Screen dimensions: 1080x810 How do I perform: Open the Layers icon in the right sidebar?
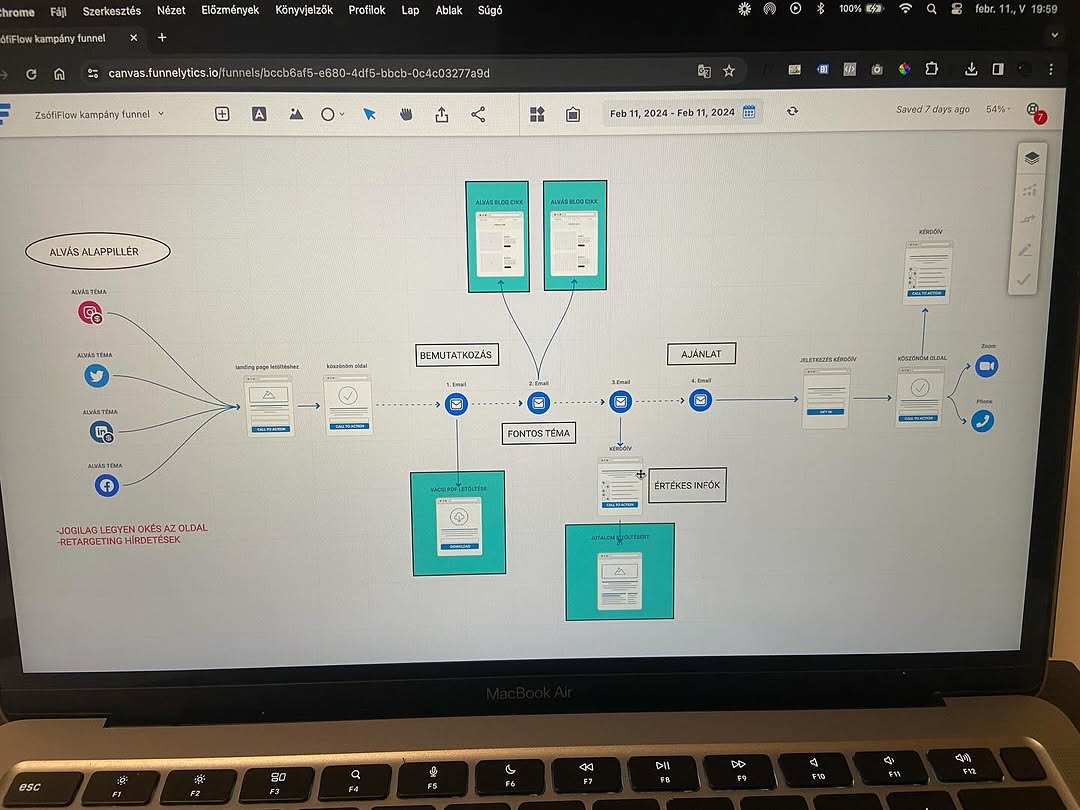pyautogui.click(x=1031, y=158)
